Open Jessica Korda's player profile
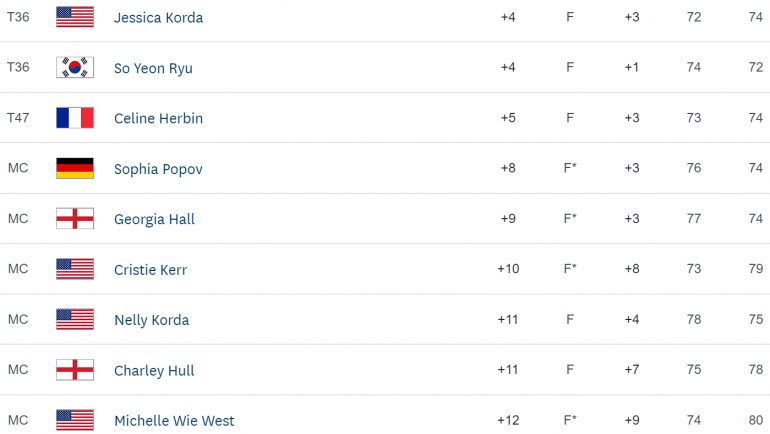 point(158,18)
